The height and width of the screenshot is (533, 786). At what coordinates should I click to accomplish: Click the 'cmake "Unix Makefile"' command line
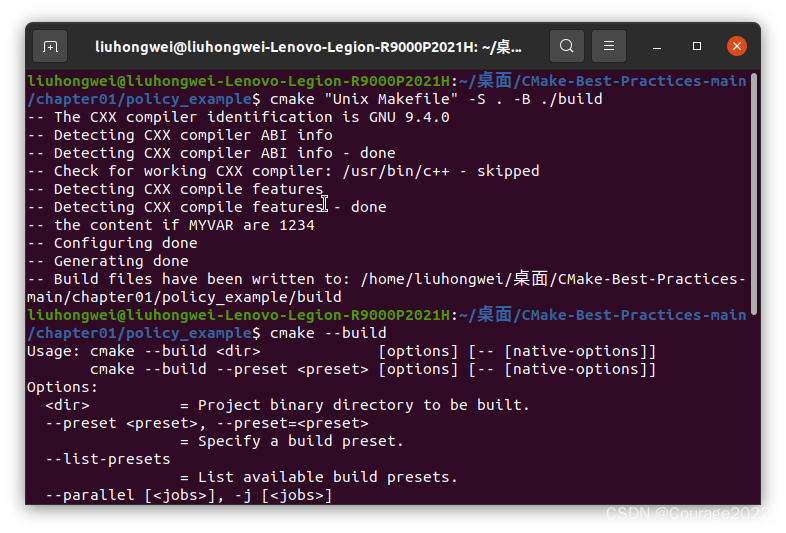tap(436, 99)
